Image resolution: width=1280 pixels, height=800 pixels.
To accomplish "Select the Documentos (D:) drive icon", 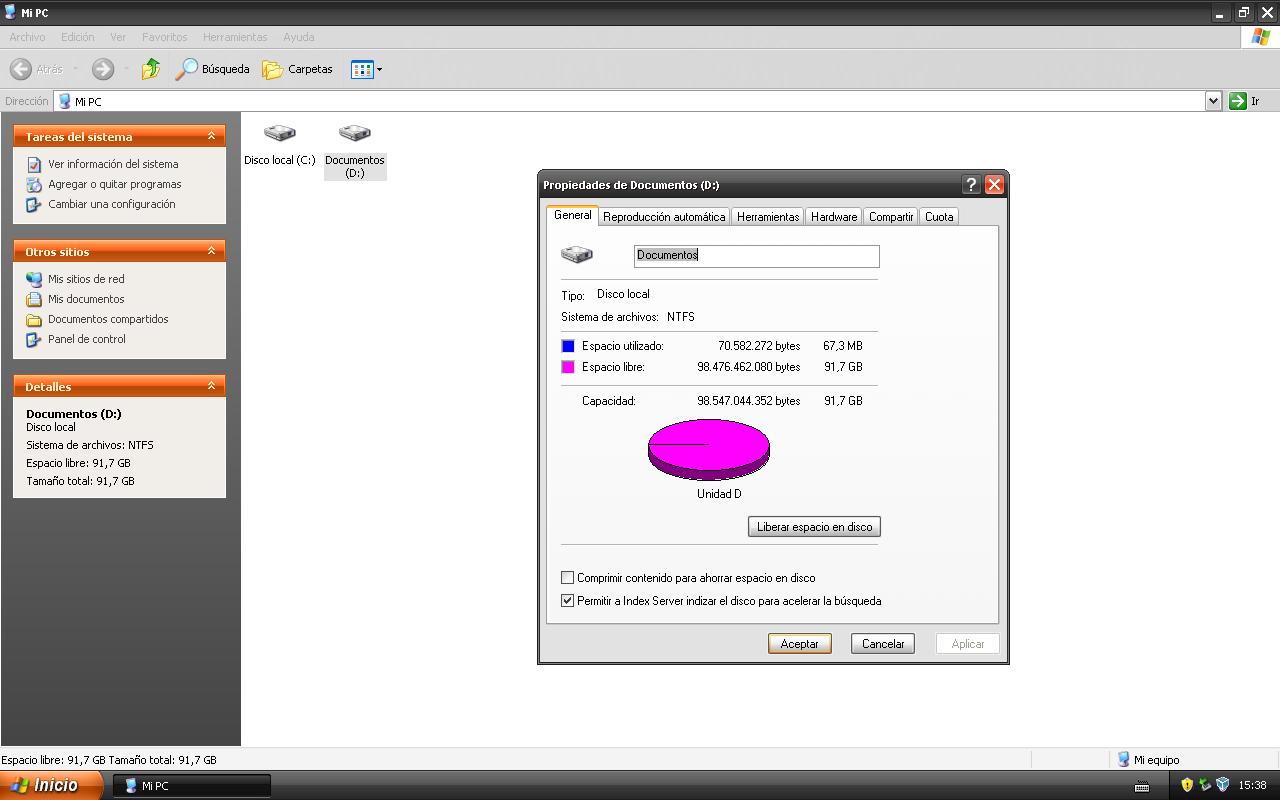I will tap(354, 134).
